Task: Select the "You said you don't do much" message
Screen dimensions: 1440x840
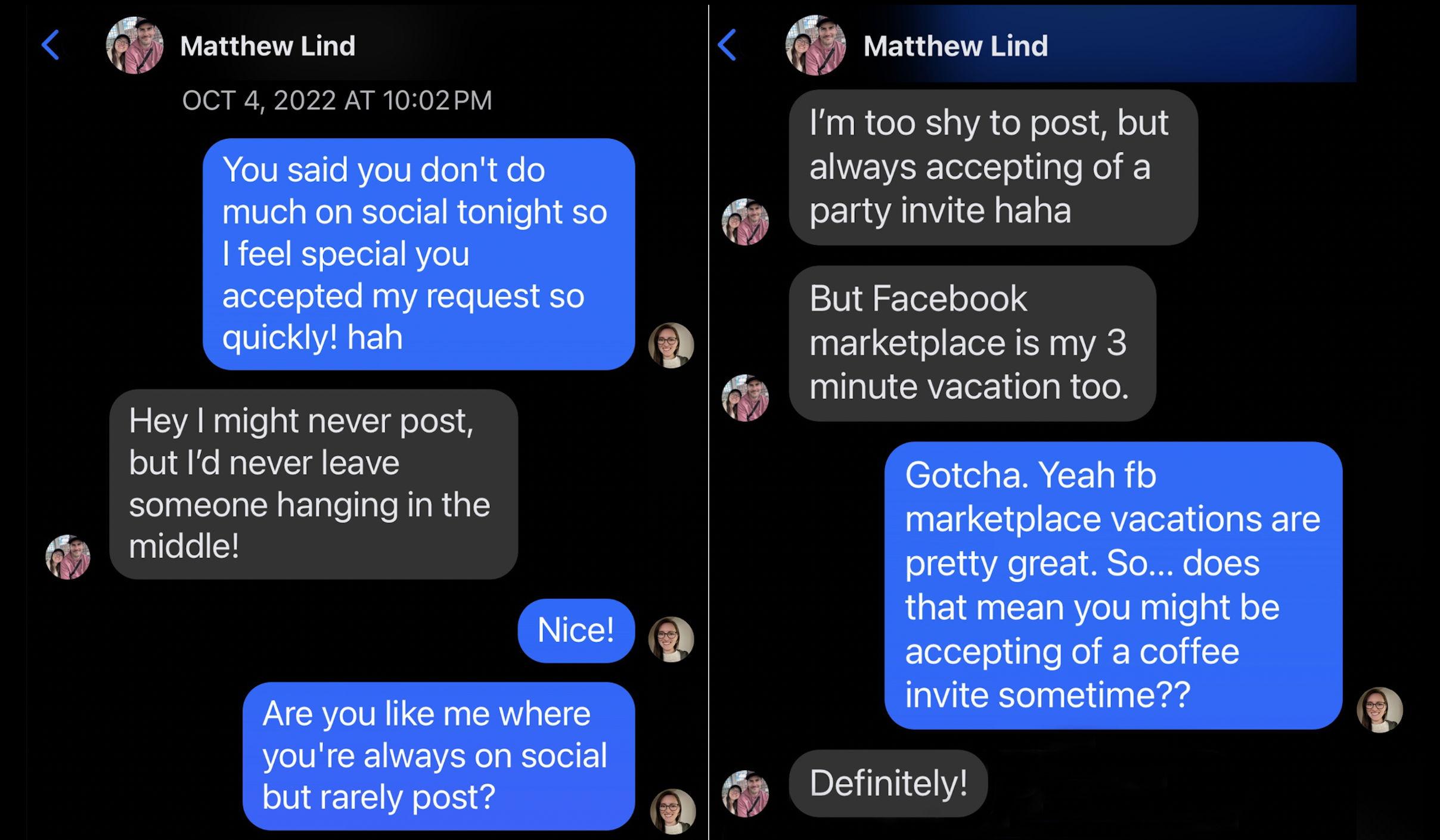Action: 418,254
